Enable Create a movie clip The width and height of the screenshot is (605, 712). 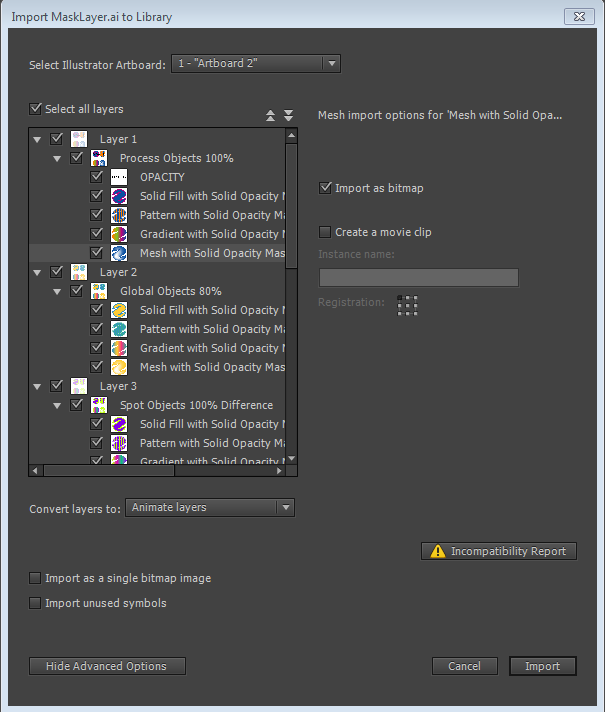click(325, 232)
